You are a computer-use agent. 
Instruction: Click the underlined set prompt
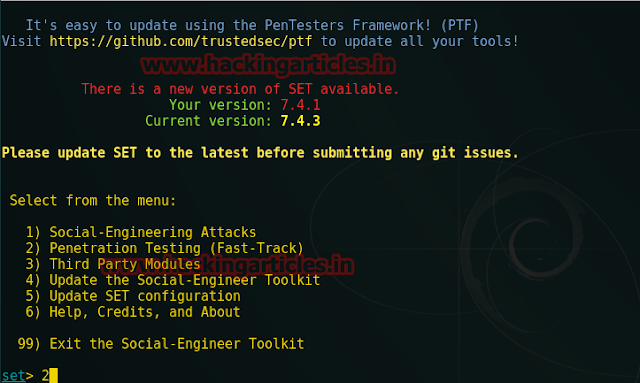tap(13, 375)
